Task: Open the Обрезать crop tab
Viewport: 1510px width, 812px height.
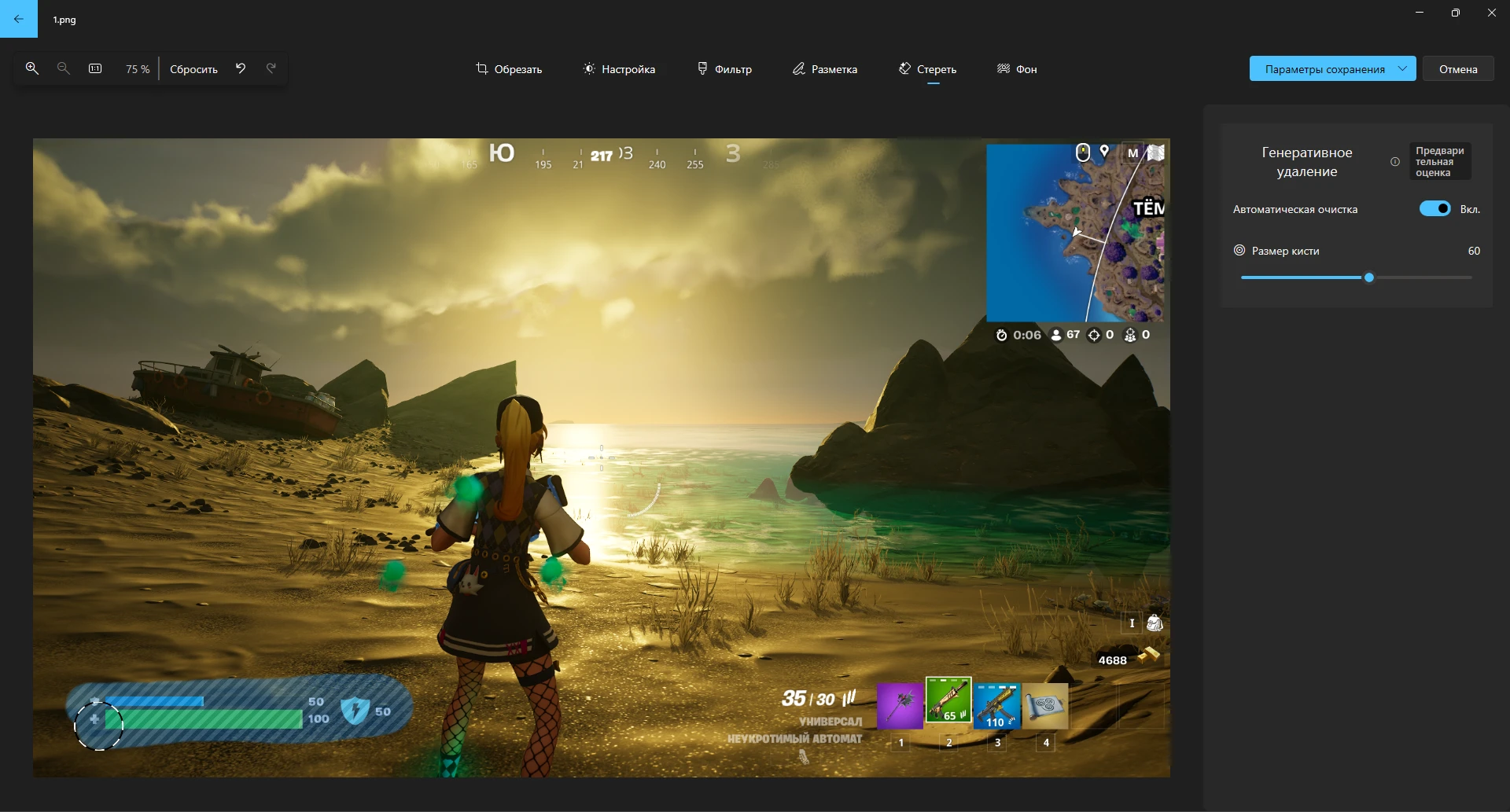Action: point(509,69)
